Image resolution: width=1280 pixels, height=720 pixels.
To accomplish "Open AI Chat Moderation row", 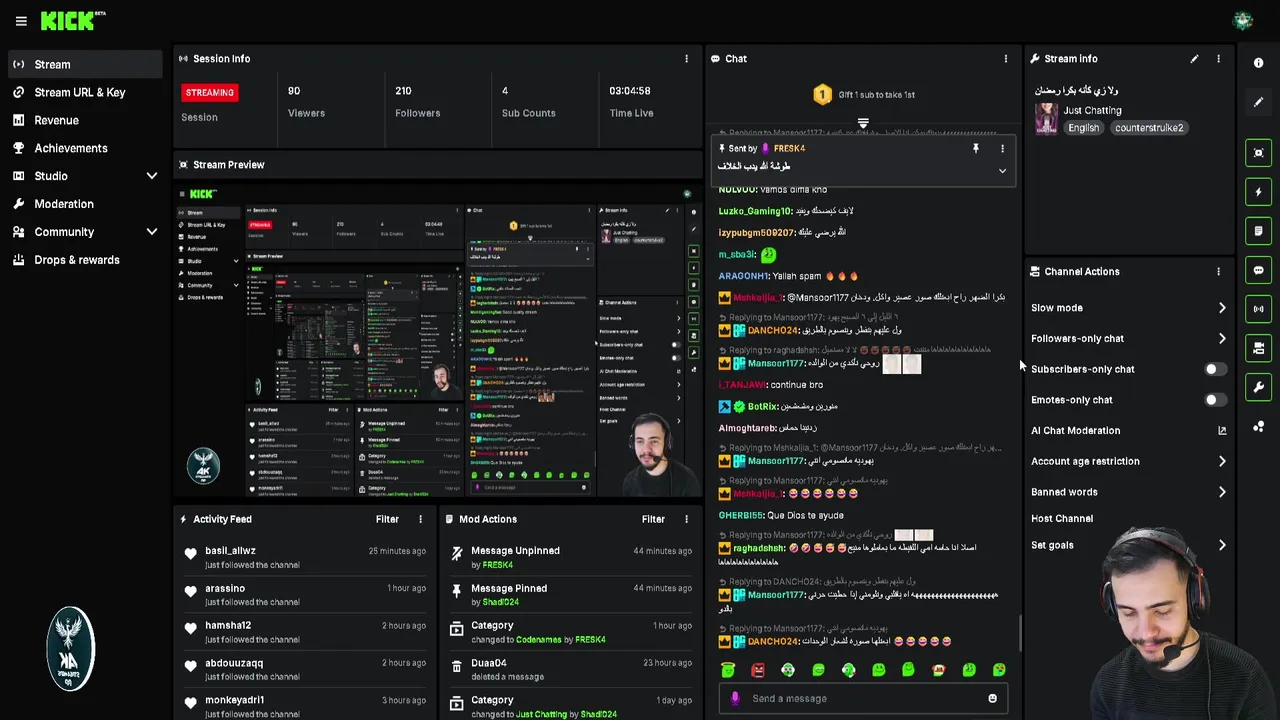I will point(1128,431).
